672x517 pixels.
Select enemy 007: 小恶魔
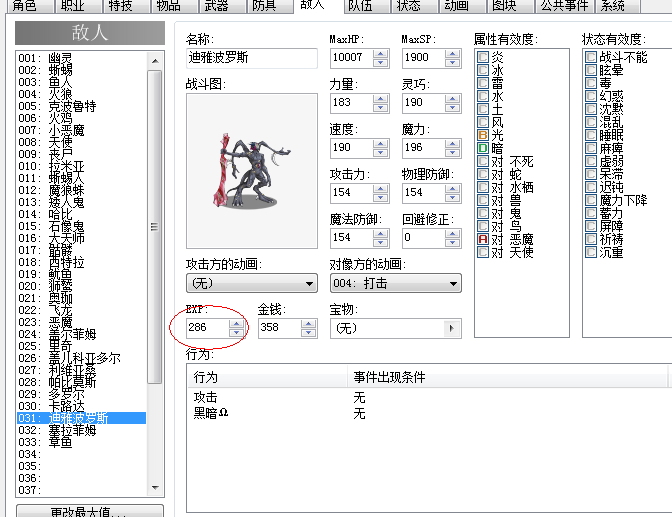(x=81, y=130)
